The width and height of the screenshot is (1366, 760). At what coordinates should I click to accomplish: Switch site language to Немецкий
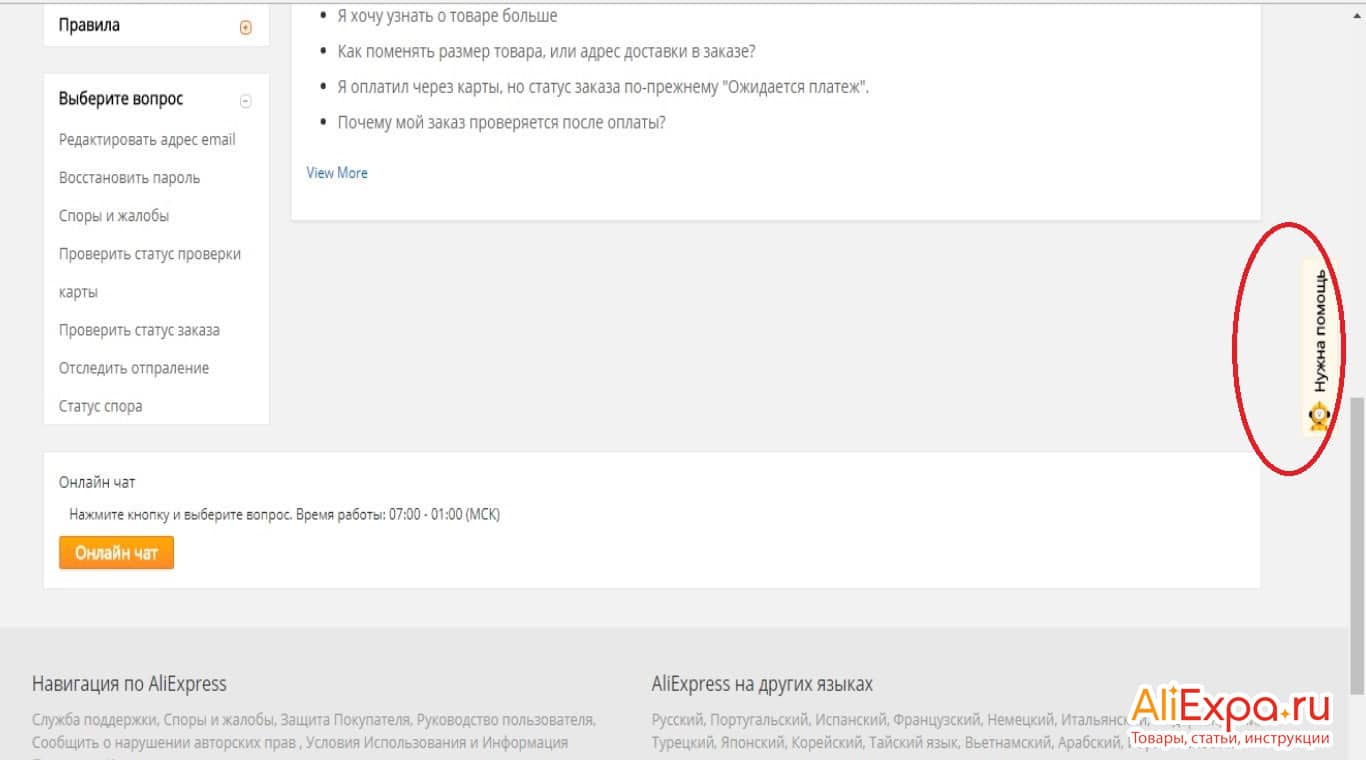[1020, 719]
